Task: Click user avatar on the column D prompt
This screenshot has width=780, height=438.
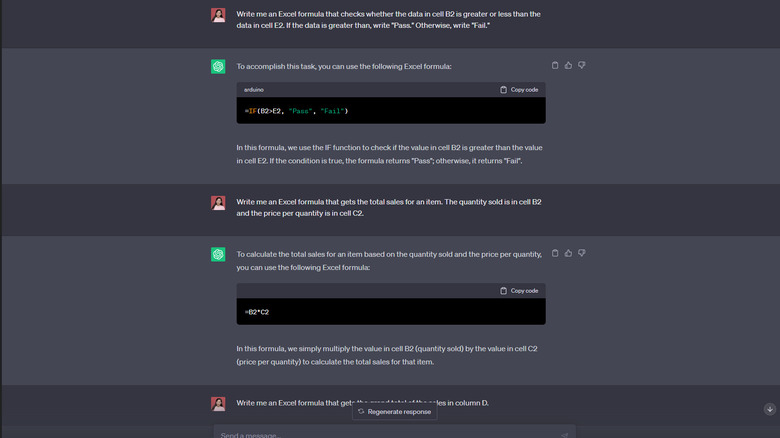Action: point(218,404)
